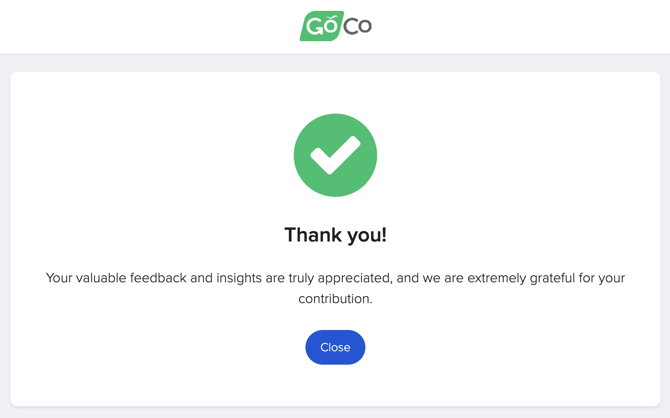Click the word "you!" in the heading

coord(367,235)
